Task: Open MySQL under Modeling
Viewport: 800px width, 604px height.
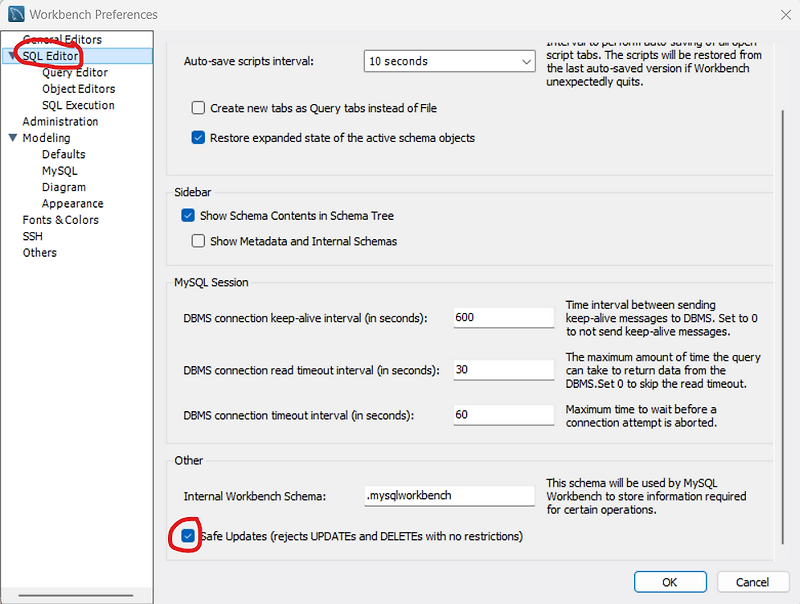Action: click(x=60, y=171)
